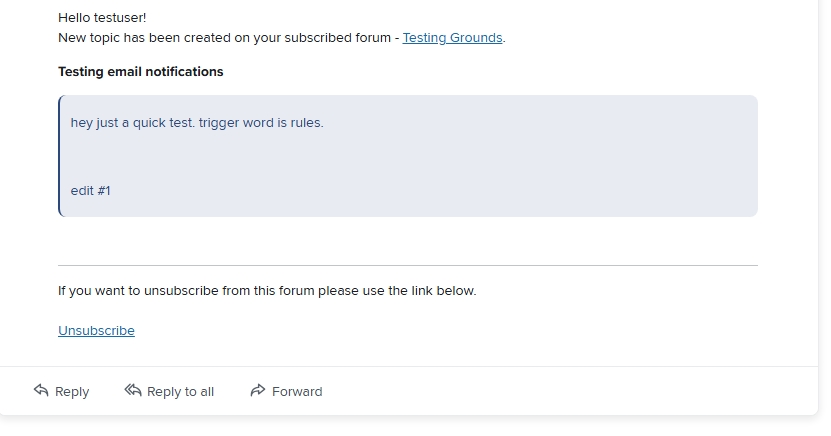The height and width of the screenshot is (436, 831).
Task: Click the "edit #1" text in the quote
Action: (x=90, y=190)
